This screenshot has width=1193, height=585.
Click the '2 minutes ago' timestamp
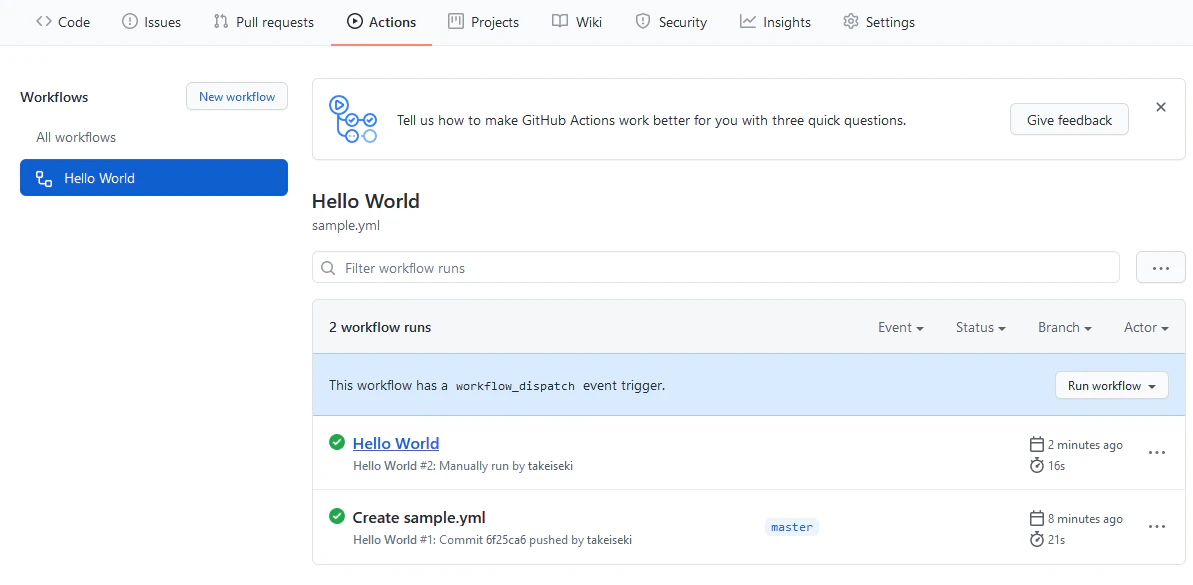[1085, 445]
